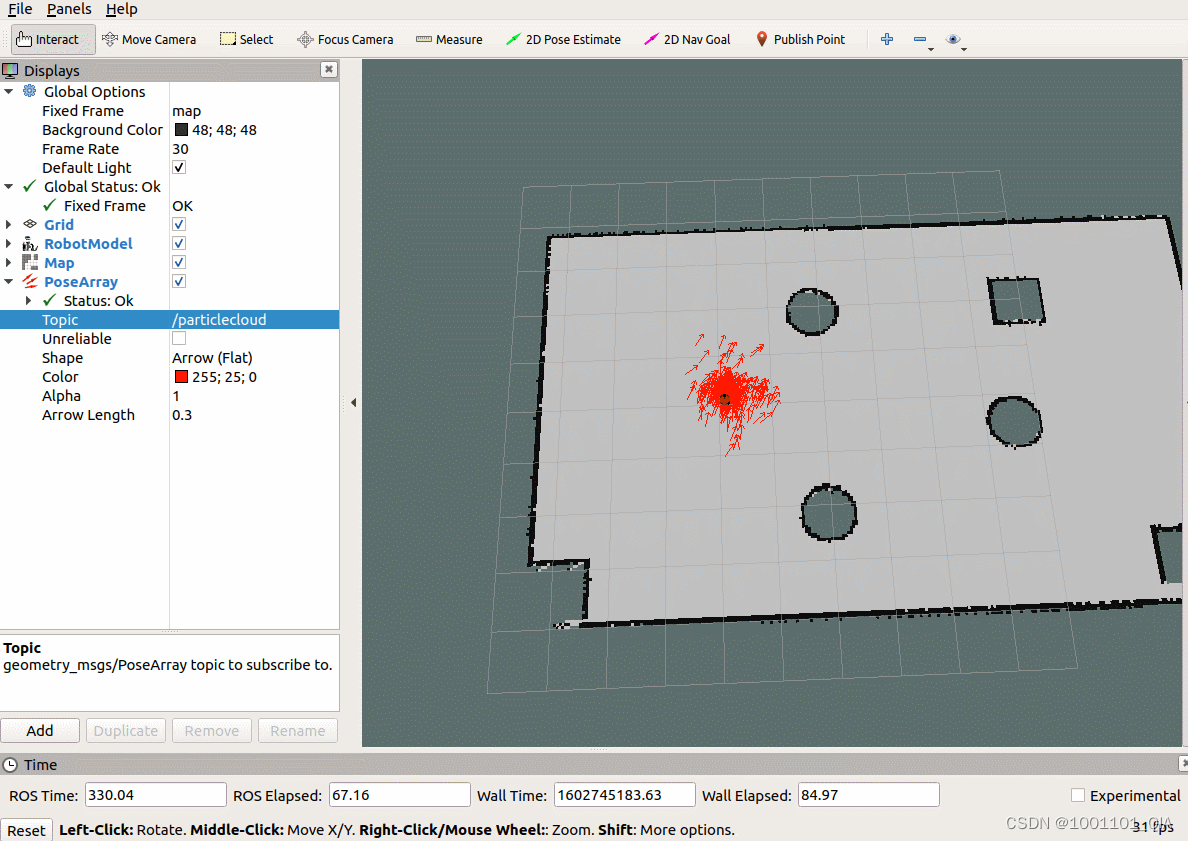Click the ROS Elapsed field
Screen dimensions: 1188x841
coord(399,795)
